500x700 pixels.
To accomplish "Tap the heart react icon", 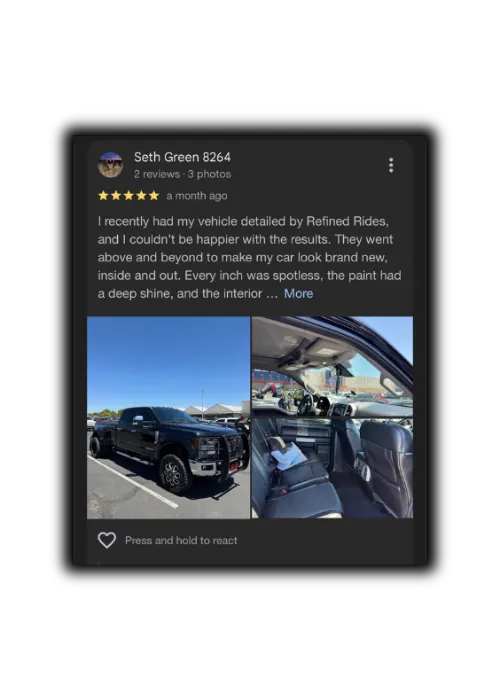I will tap(107, 540).
